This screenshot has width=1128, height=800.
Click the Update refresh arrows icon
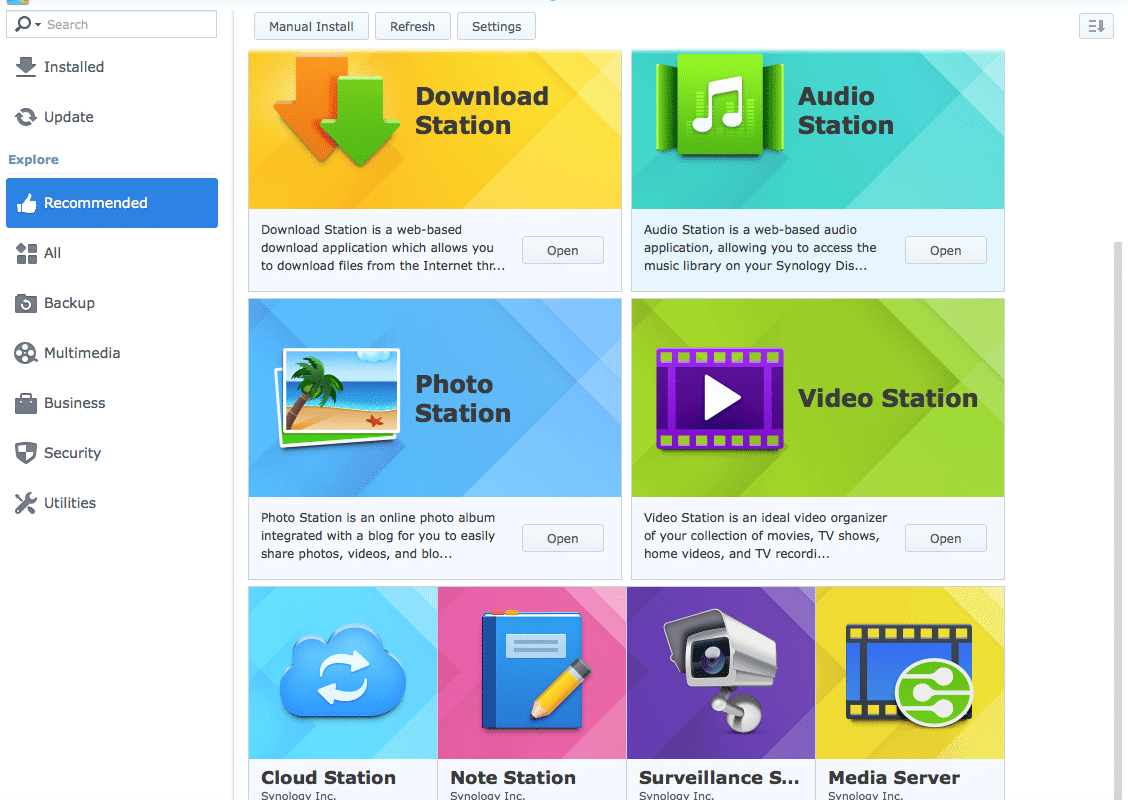(x=26, y=117)
